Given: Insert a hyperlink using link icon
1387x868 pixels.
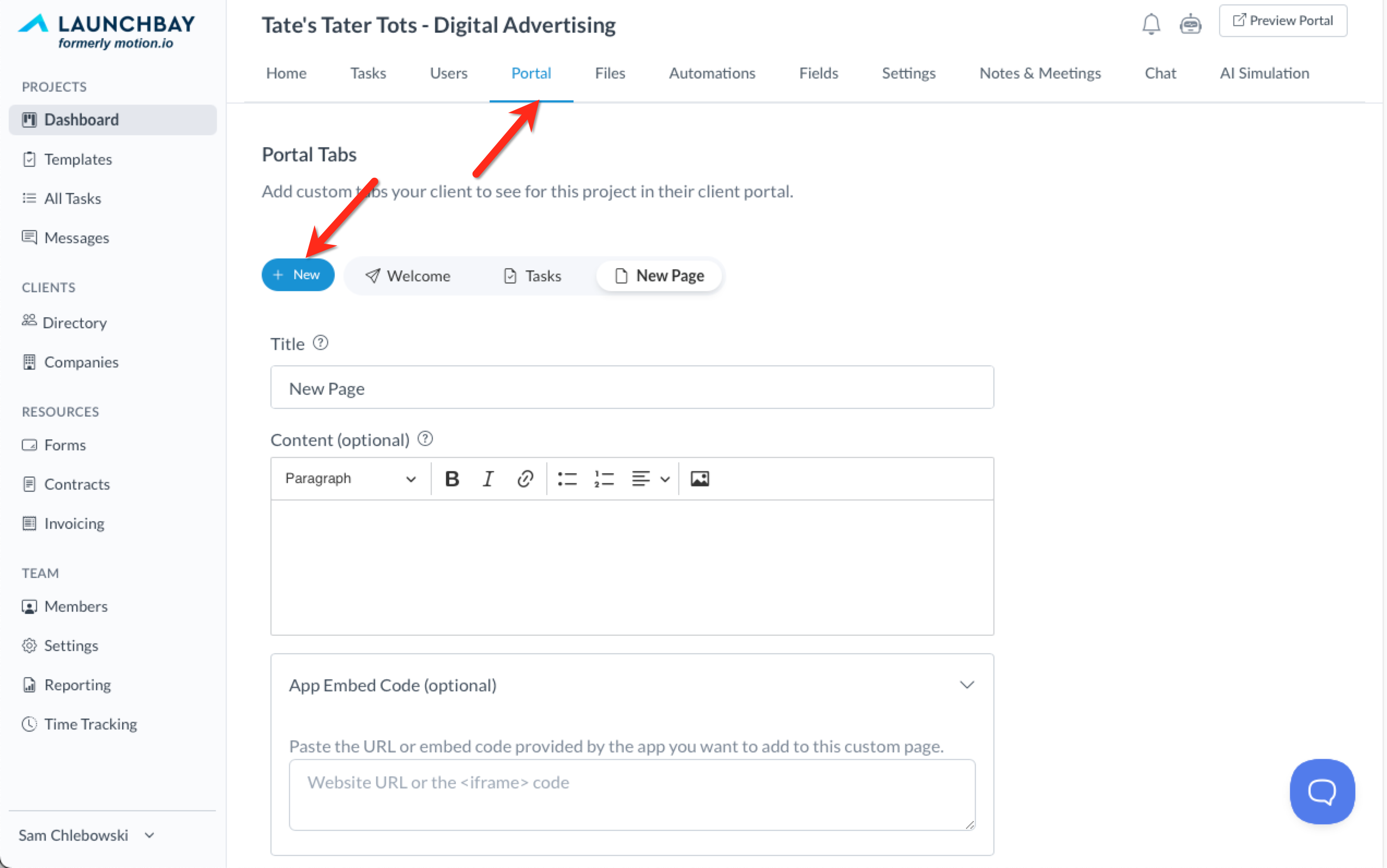Looking at the screenshot, I should [x=524, y=478].
